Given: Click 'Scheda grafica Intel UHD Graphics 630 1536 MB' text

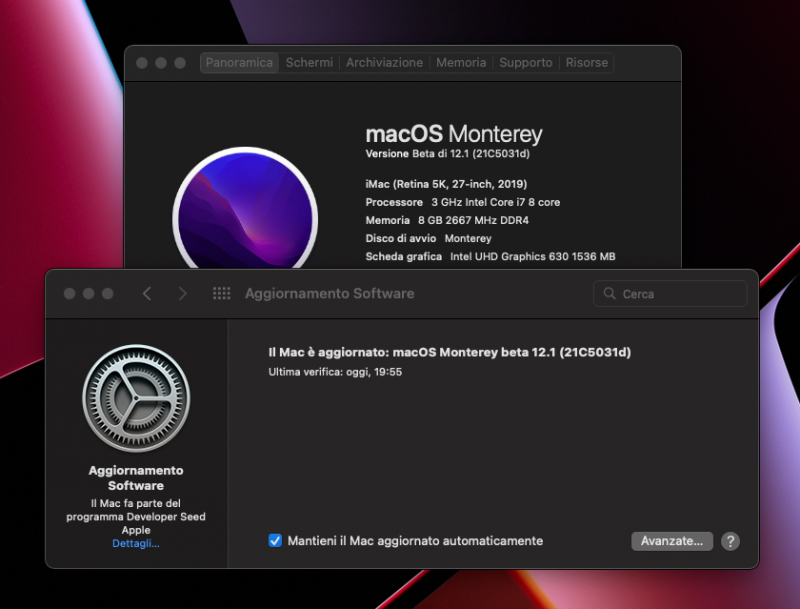Looking at the screenshot, I should [490, 257].
